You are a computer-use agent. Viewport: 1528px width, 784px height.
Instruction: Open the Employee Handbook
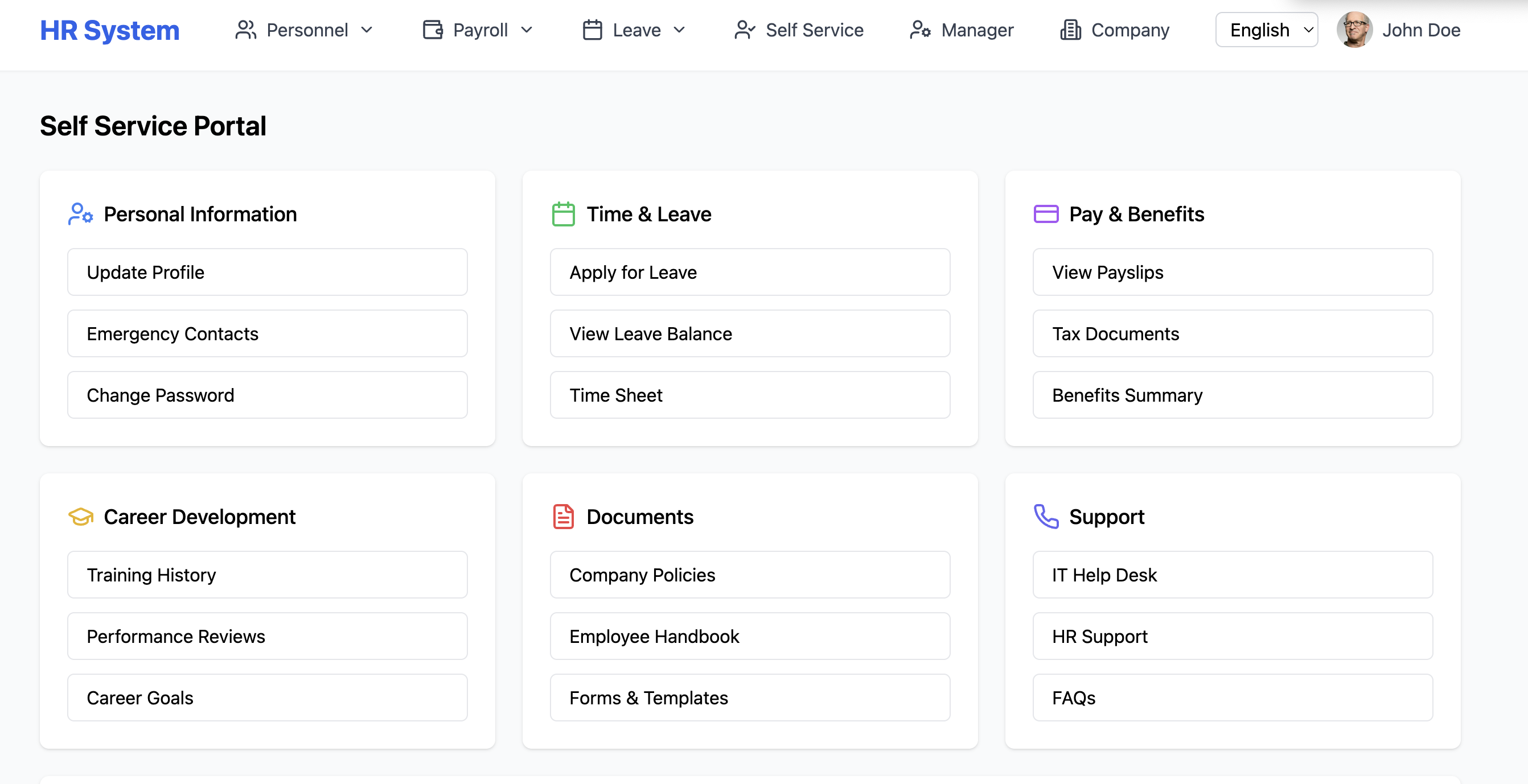click(x=750, y=637)
